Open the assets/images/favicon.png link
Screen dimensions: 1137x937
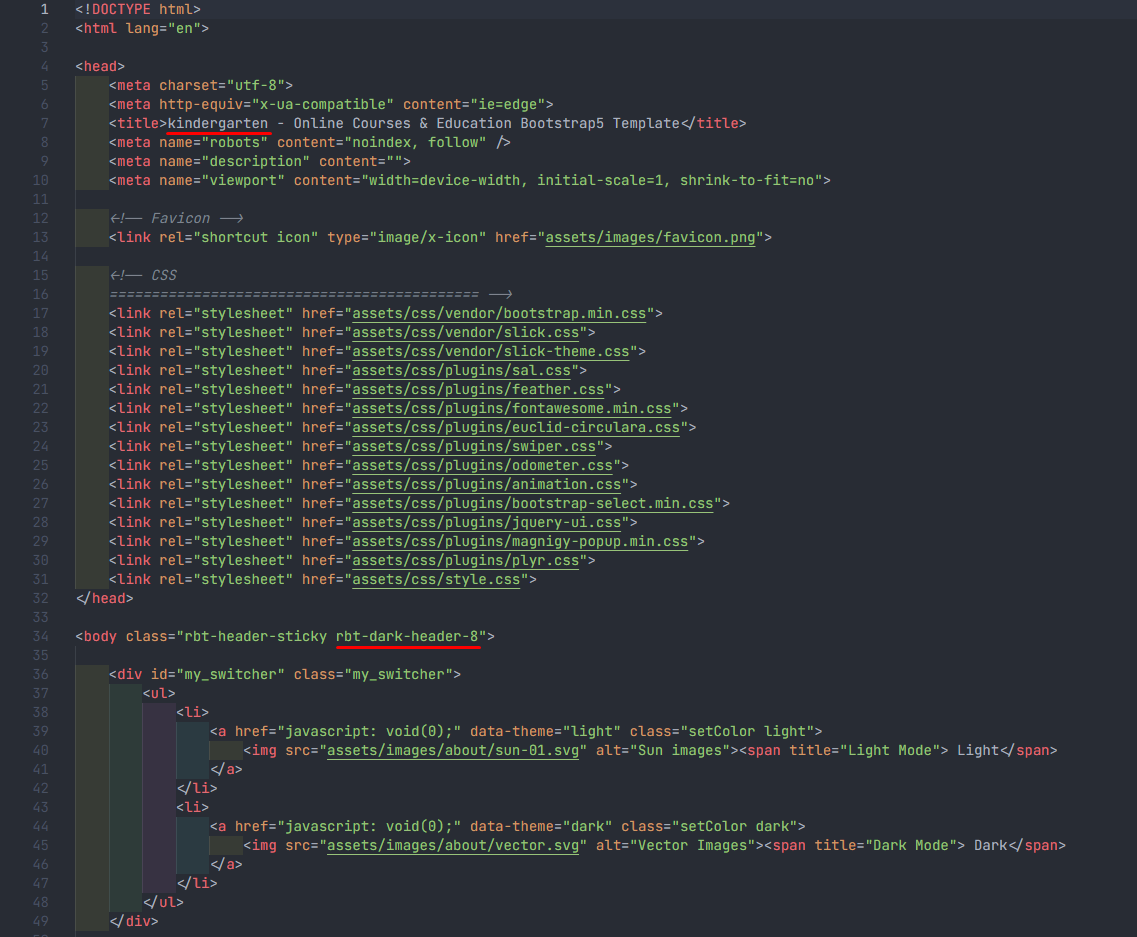click(654, 237)
